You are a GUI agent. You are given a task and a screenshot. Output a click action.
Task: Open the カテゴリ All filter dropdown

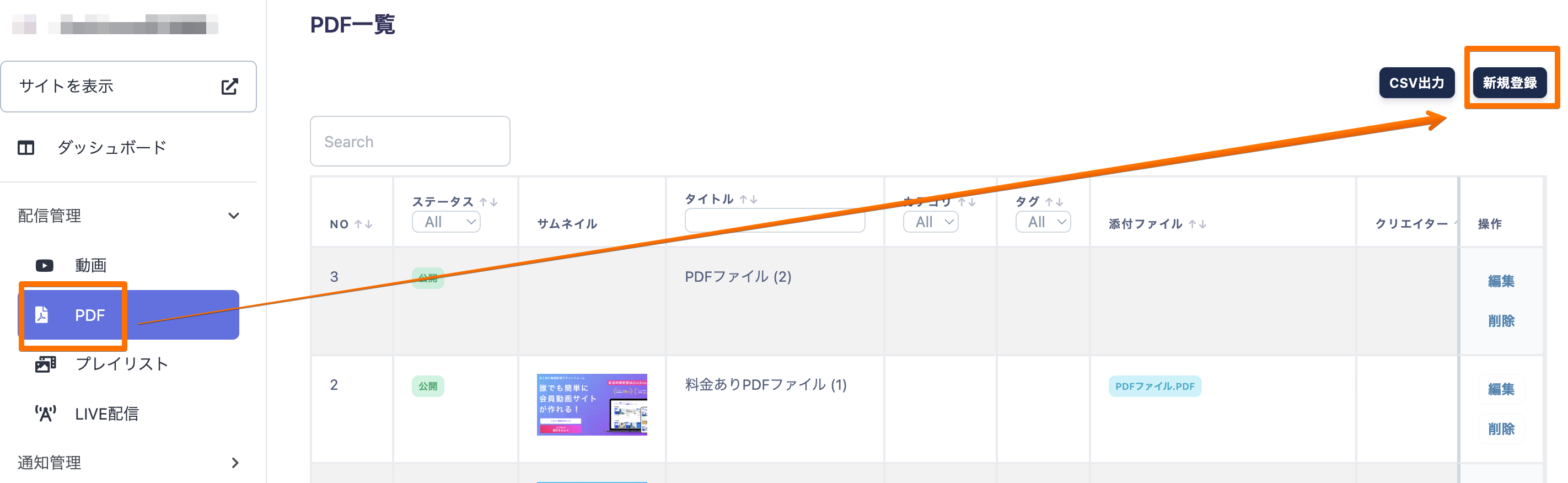click(x=931, y=222)
